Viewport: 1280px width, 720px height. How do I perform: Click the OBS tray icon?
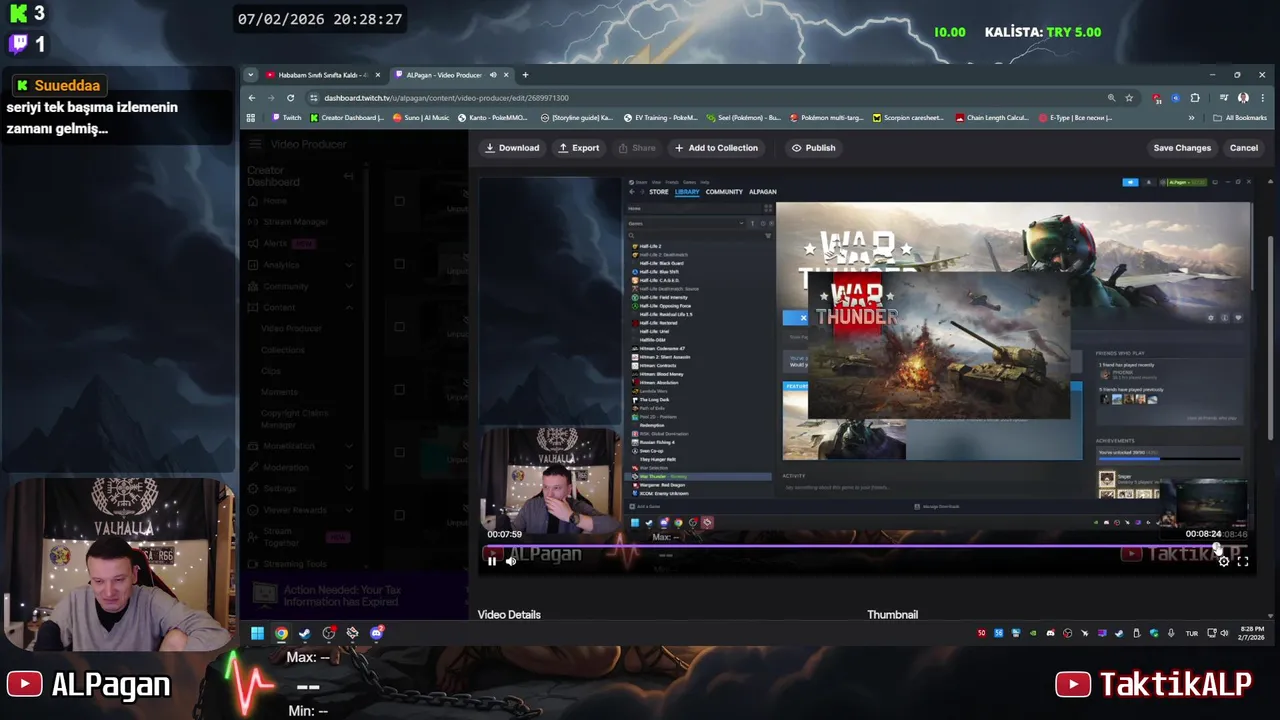click(x=1067, y=633)
